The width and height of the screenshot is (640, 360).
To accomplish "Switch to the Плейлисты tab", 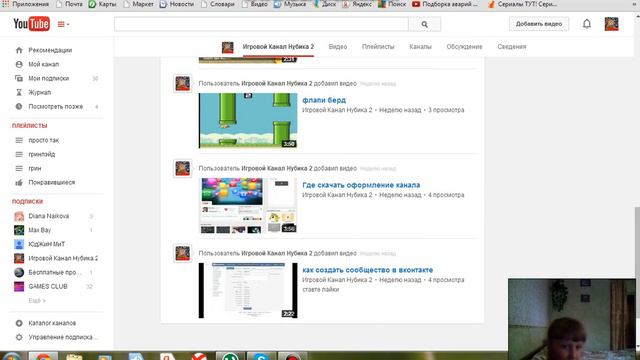I will [378, 47].
